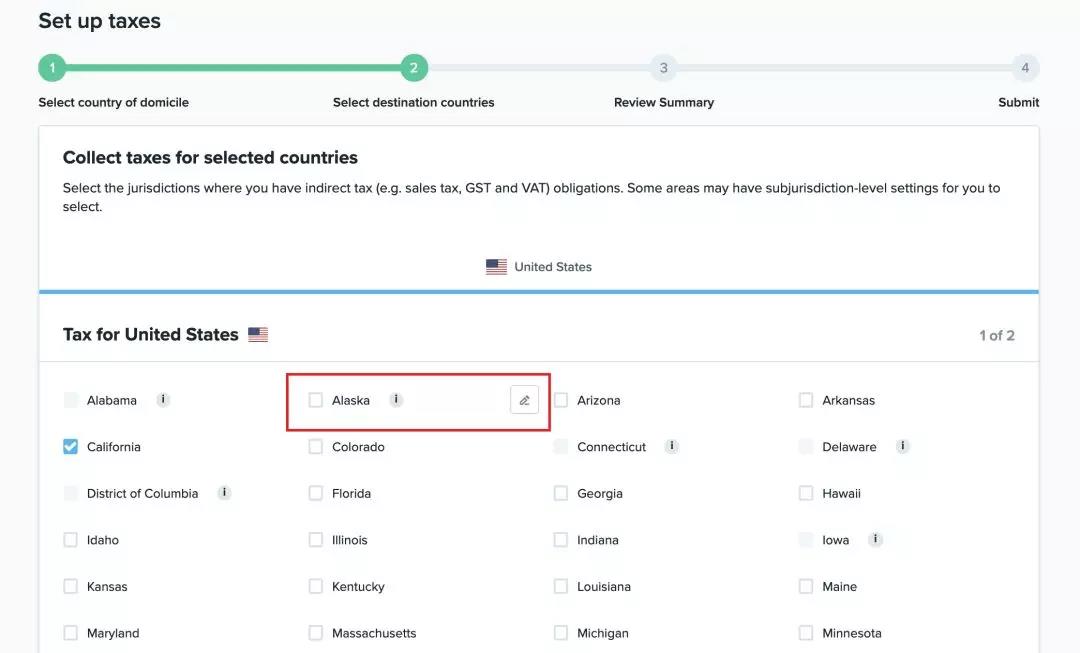1080x653 pixels.
Task: Click the info icon next to Alabama
Action: pos(163,400)
